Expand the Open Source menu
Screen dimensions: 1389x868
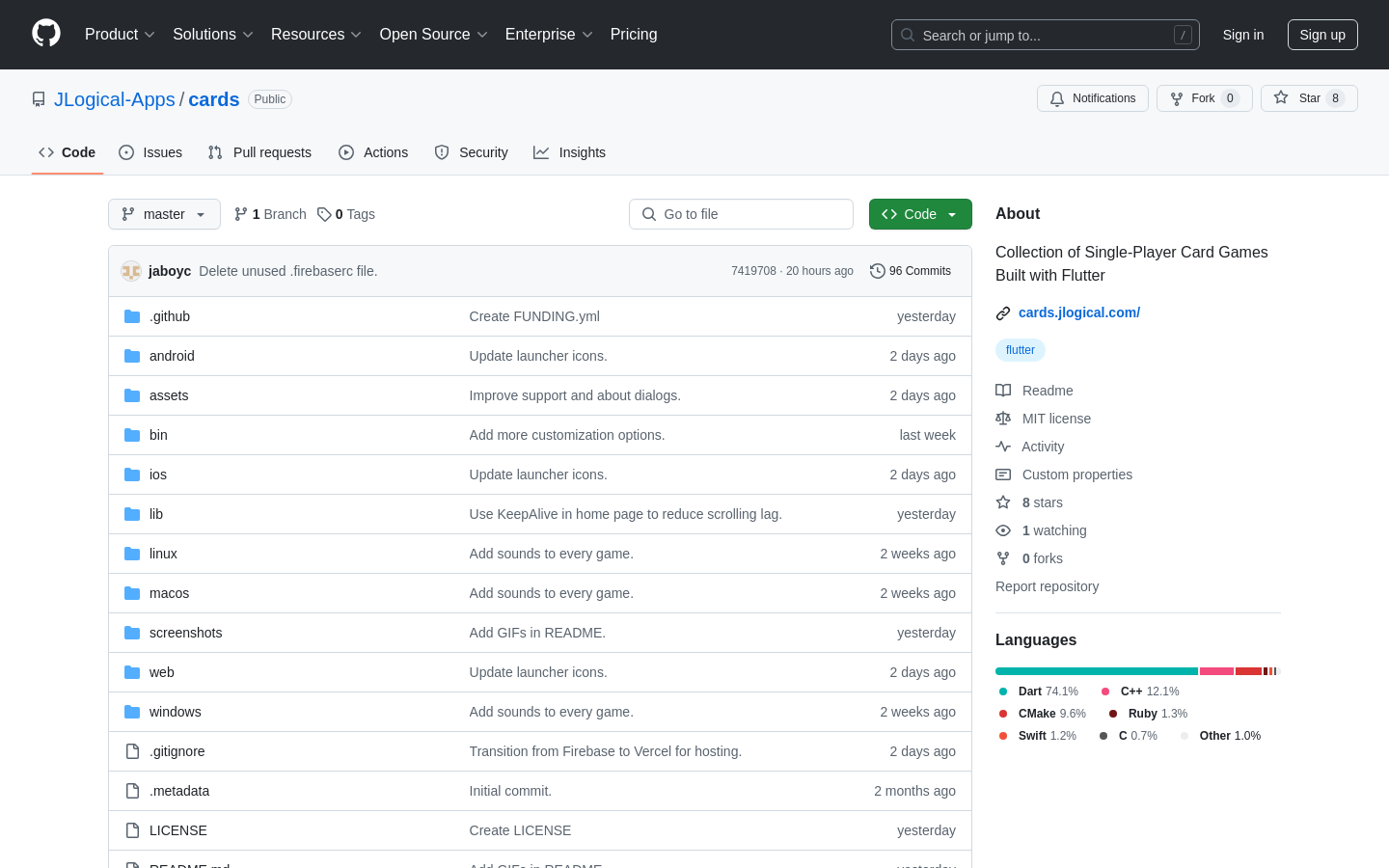coord(434,35)
